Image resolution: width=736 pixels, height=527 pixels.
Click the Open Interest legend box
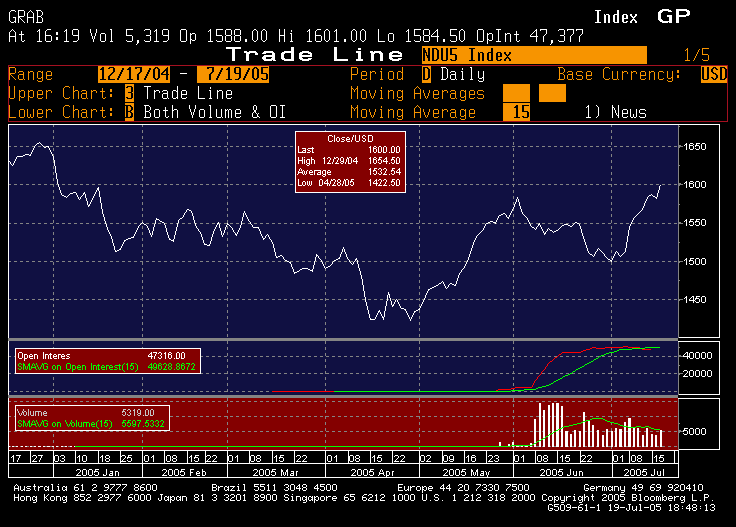[x=106, y=360]
